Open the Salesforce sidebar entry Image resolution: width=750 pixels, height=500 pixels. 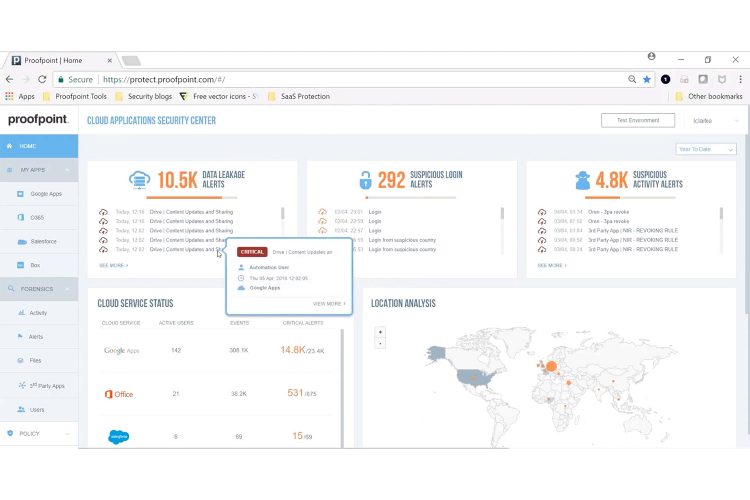click(x=39, y=241)
